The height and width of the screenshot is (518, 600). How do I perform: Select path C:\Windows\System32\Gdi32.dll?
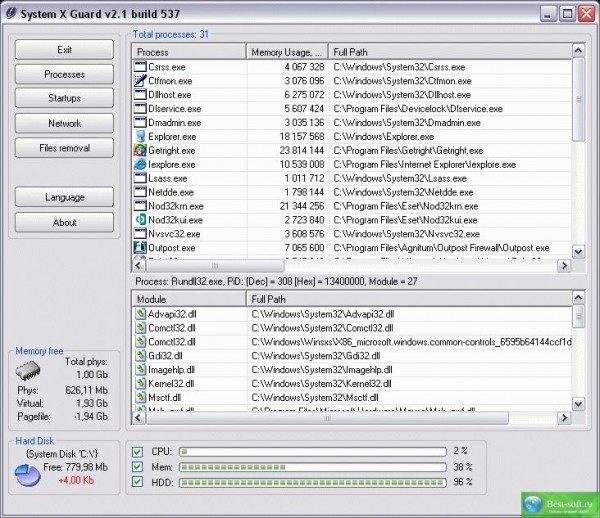[x=316, y=356]
